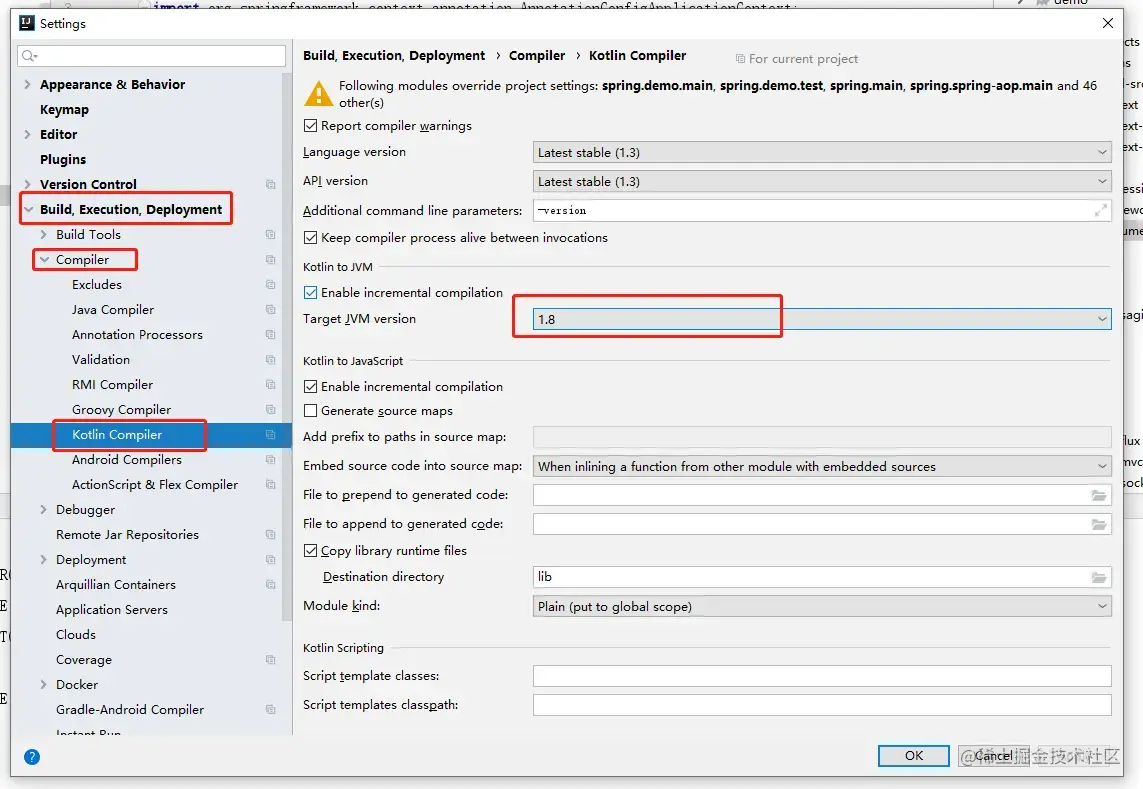Click the project-level icon beside Build Tools
Viewport: 1143px width, 789px height.
click(270, 235)
